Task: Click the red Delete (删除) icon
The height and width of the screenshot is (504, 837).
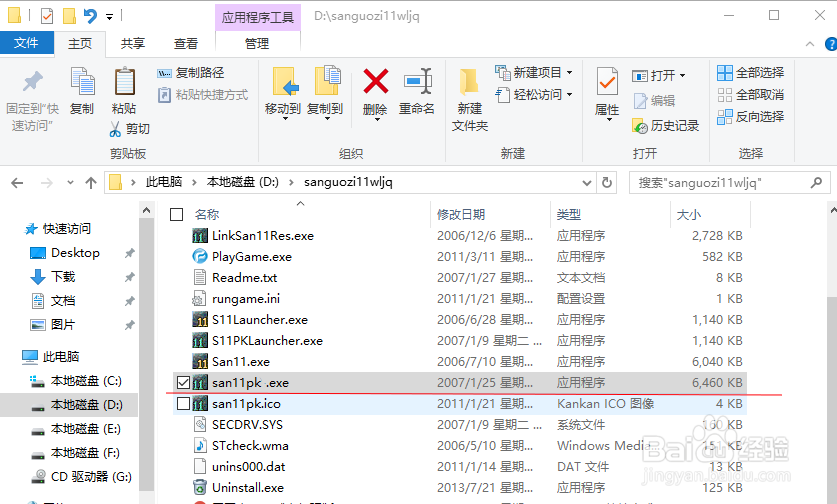Action: click(376, 82)
